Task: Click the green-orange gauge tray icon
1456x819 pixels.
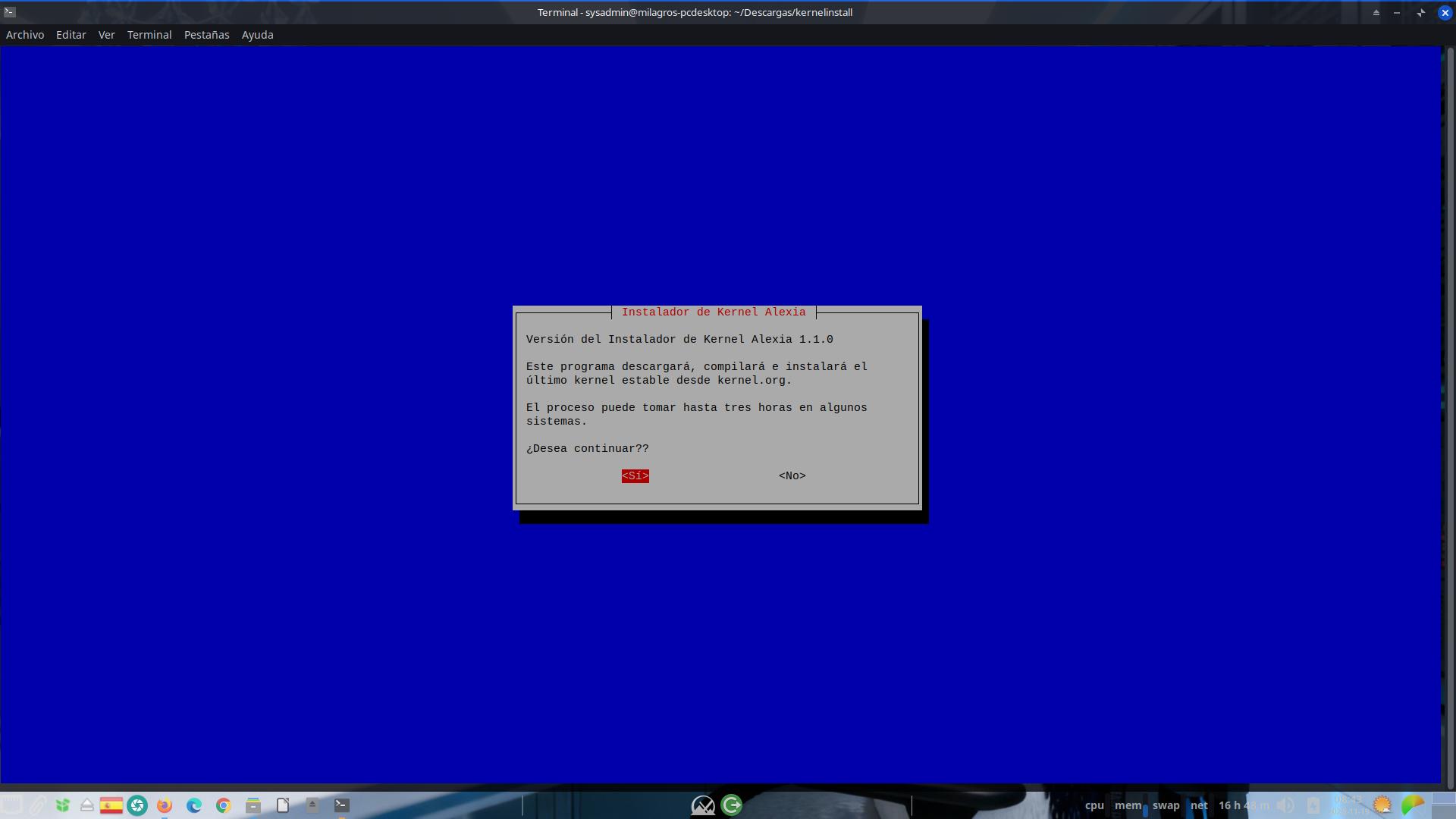Action: [1413, 805]
